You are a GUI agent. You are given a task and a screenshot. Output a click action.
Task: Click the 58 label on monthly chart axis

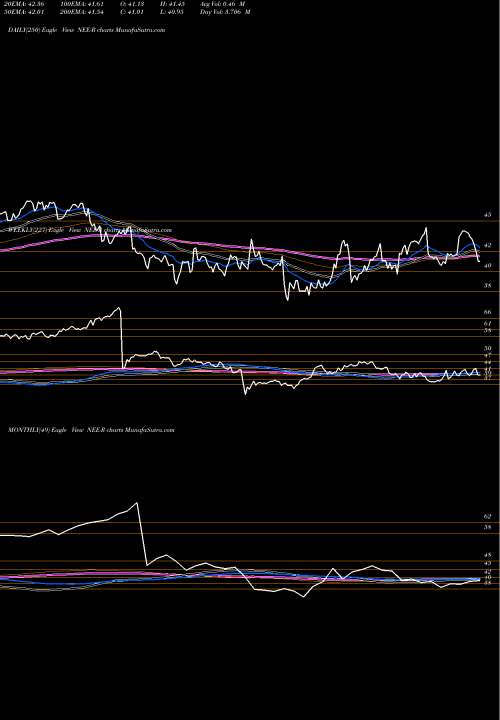coord(488,527)
